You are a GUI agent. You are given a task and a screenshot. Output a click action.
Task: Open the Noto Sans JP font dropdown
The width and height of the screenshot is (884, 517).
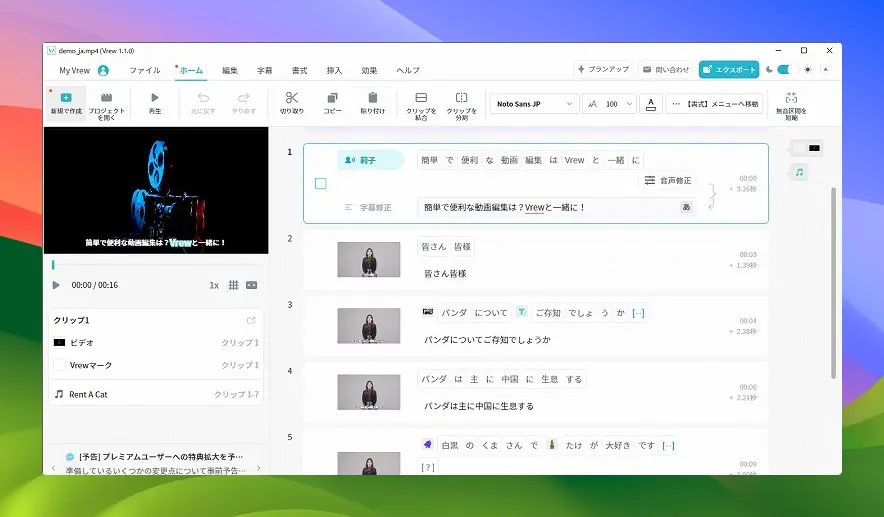(x=534, y=104)
